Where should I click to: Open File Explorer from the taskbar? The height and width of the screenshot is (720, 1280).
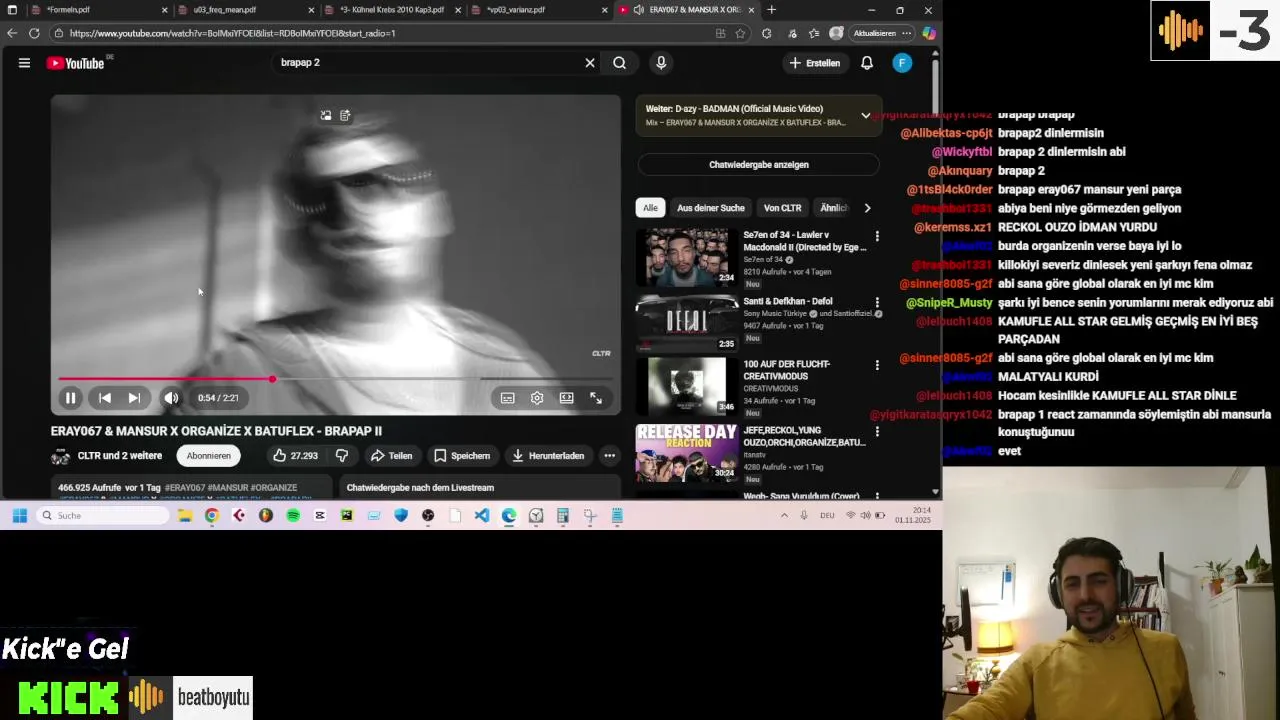[185, 516]
